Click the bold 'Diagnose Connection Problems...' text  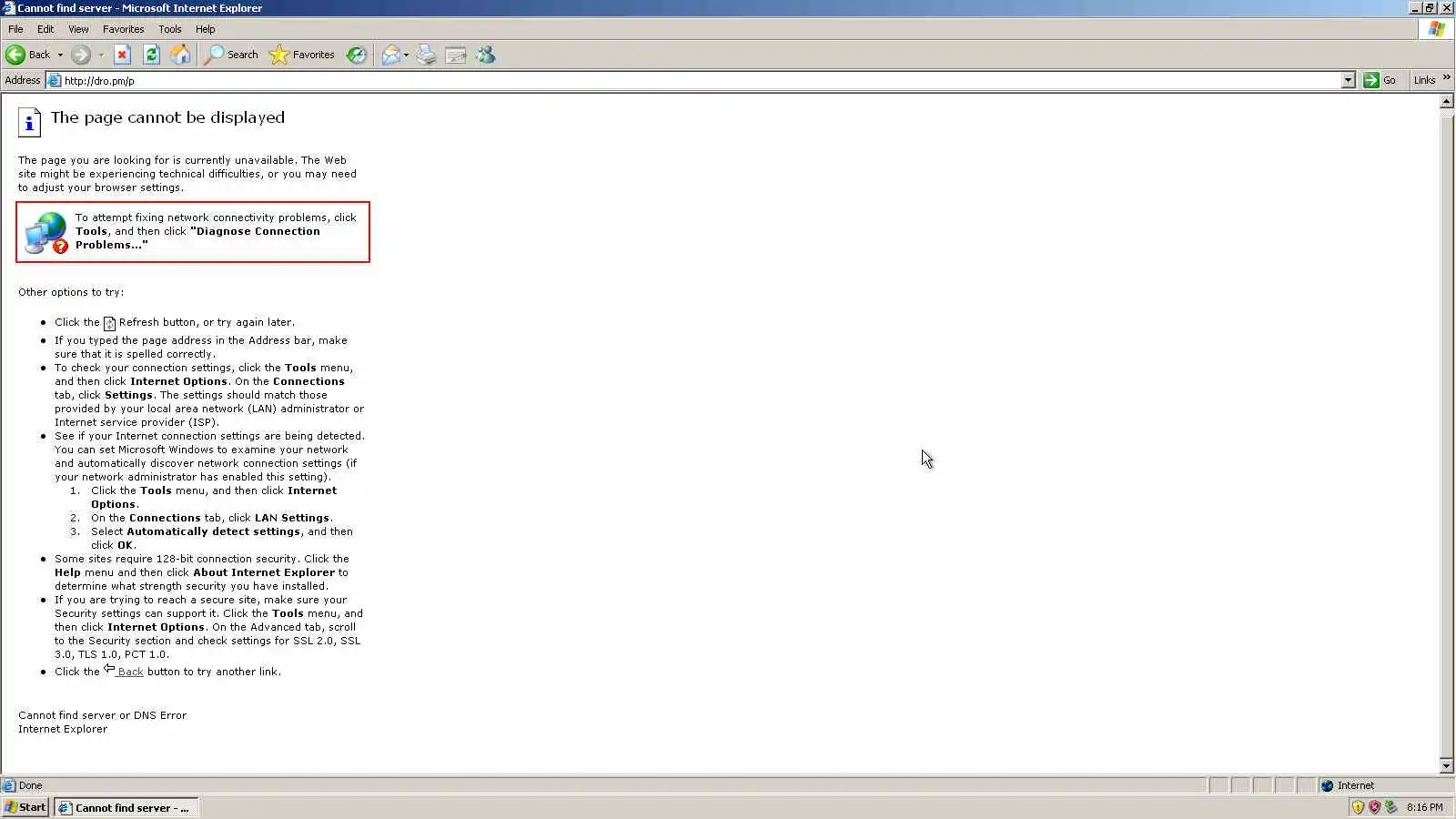[197, 238]
